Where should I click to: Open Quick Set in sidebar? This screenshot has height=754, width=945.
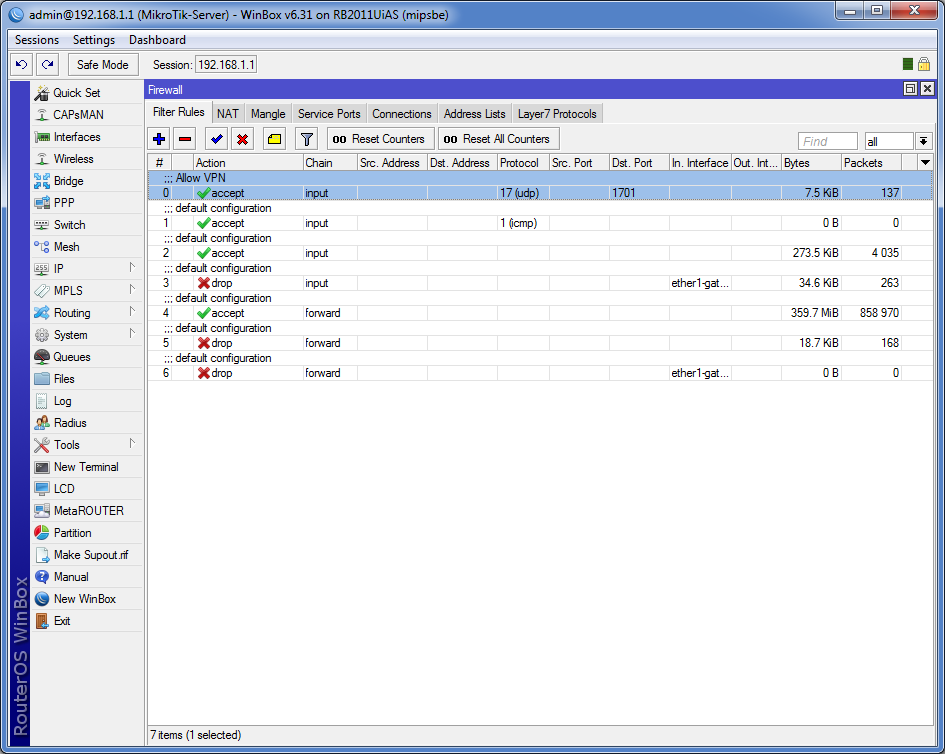[87, 93]
